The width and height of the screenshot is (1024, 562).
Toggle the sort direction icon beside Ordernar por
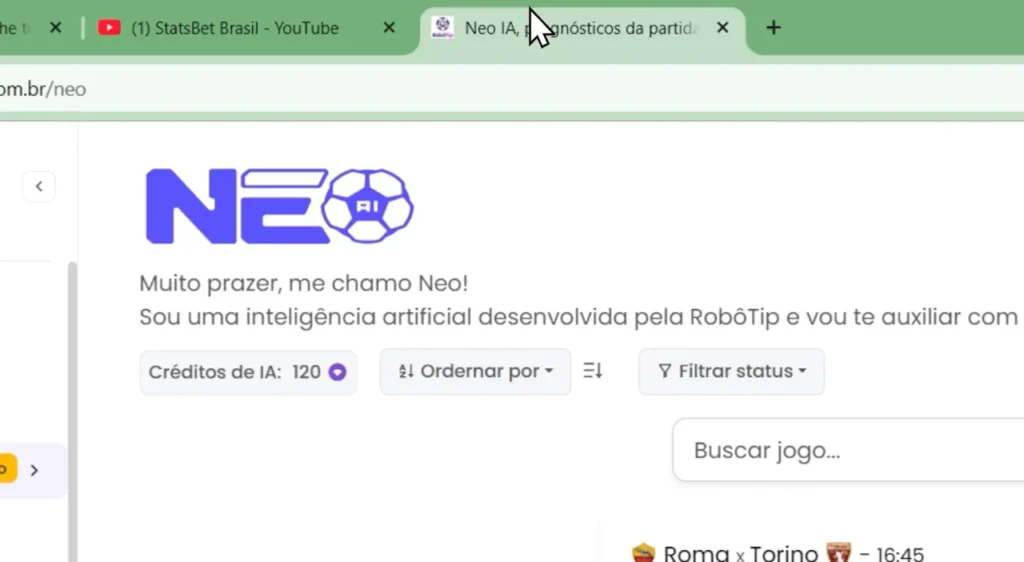coord(593,372)
